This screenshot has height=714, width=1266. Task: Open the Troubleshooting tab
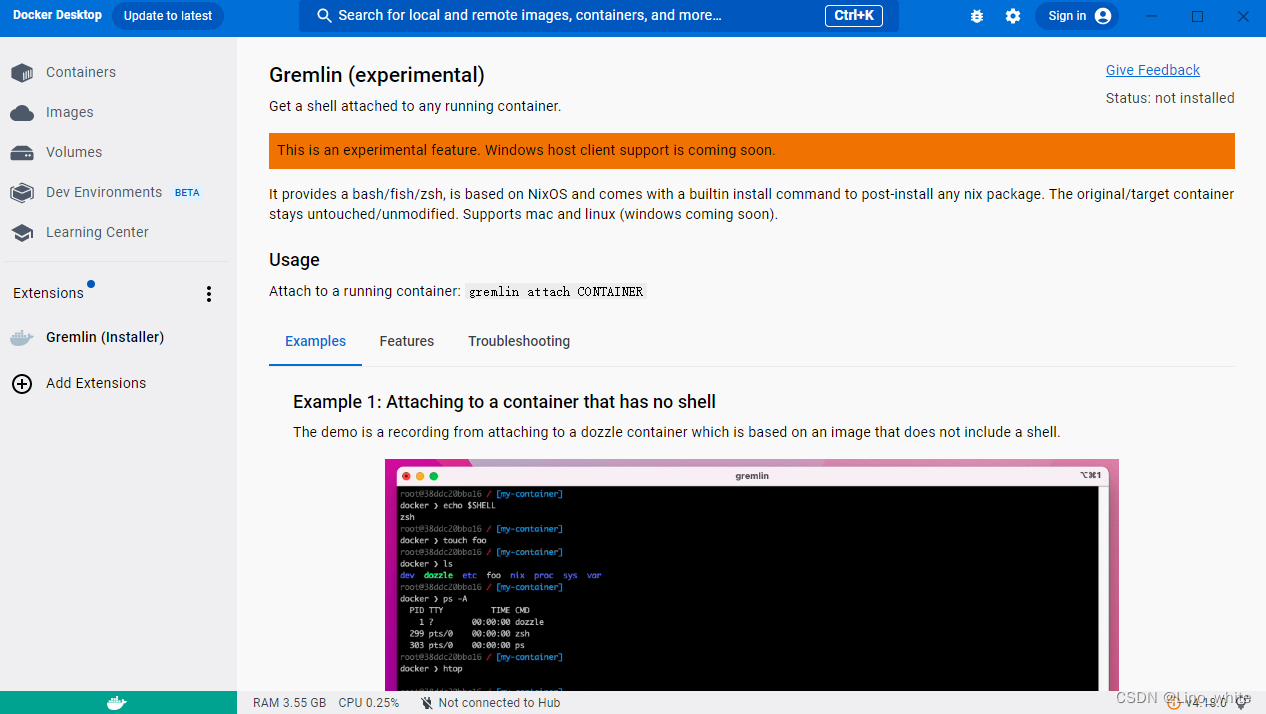pyautogui.click(x=519, y=341)
